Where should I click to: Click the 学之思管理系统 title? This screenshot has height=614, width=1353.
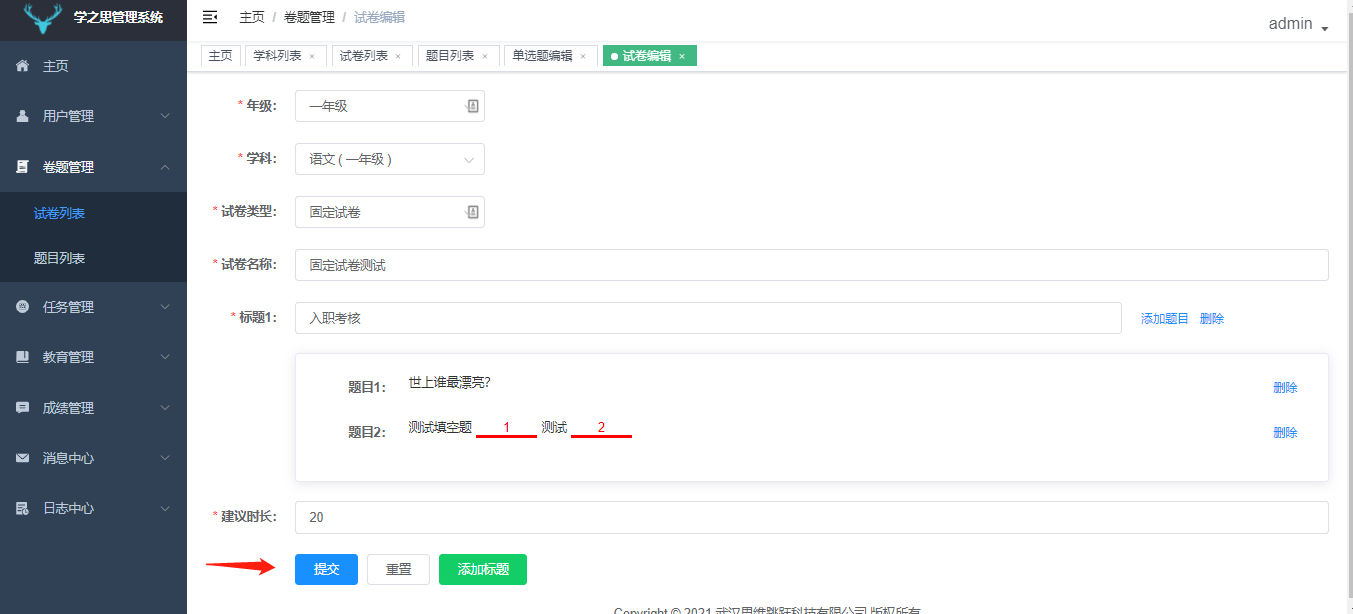click(x=118, y=17)
